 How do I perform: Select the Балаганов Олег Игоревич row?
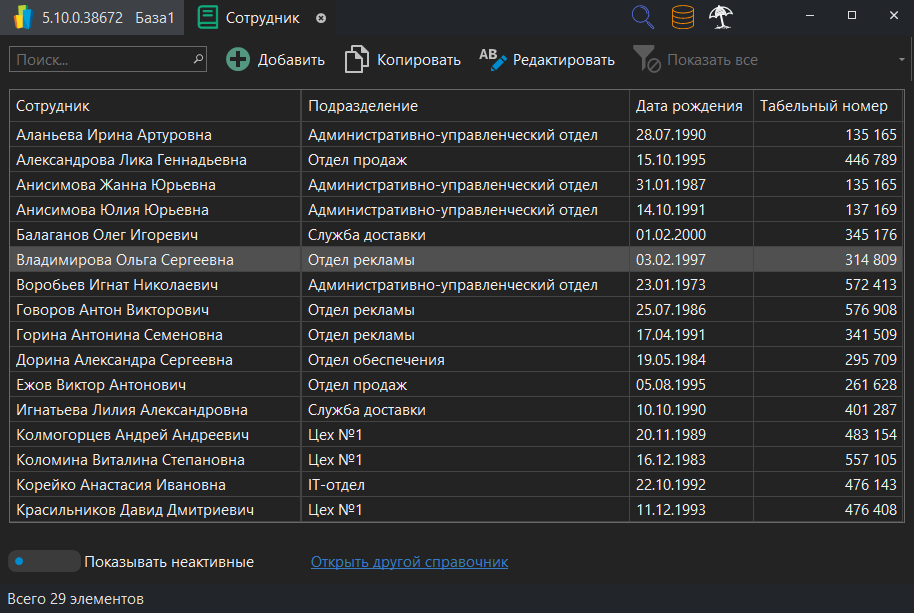point(107,235)
